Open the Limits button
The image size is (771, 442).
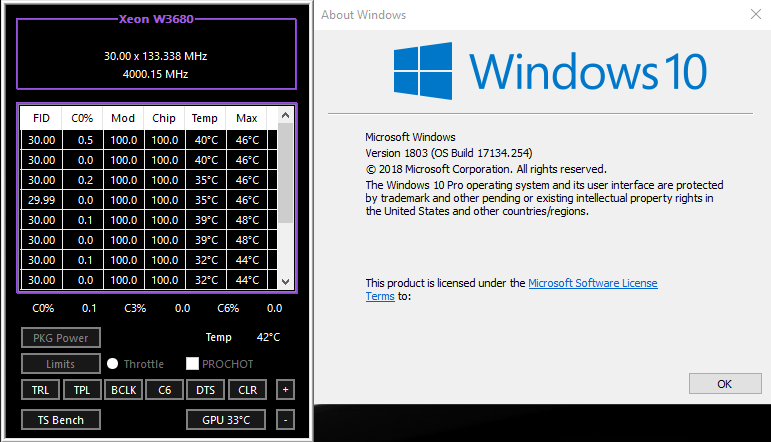click(61, 364)
